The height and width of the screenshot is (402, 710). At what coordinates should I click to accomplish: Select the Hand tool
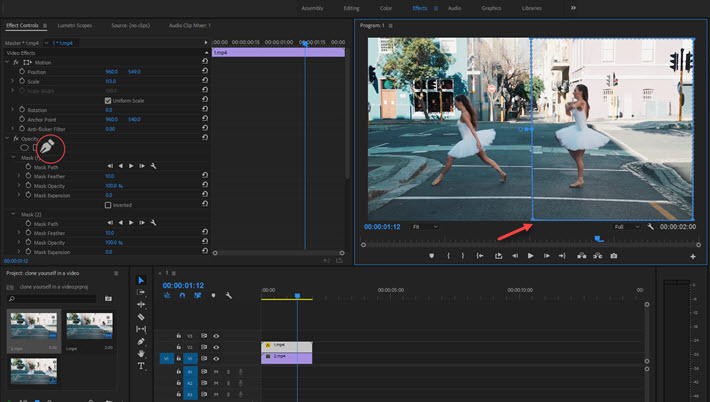pyautogui.click(x=141, y=353)
